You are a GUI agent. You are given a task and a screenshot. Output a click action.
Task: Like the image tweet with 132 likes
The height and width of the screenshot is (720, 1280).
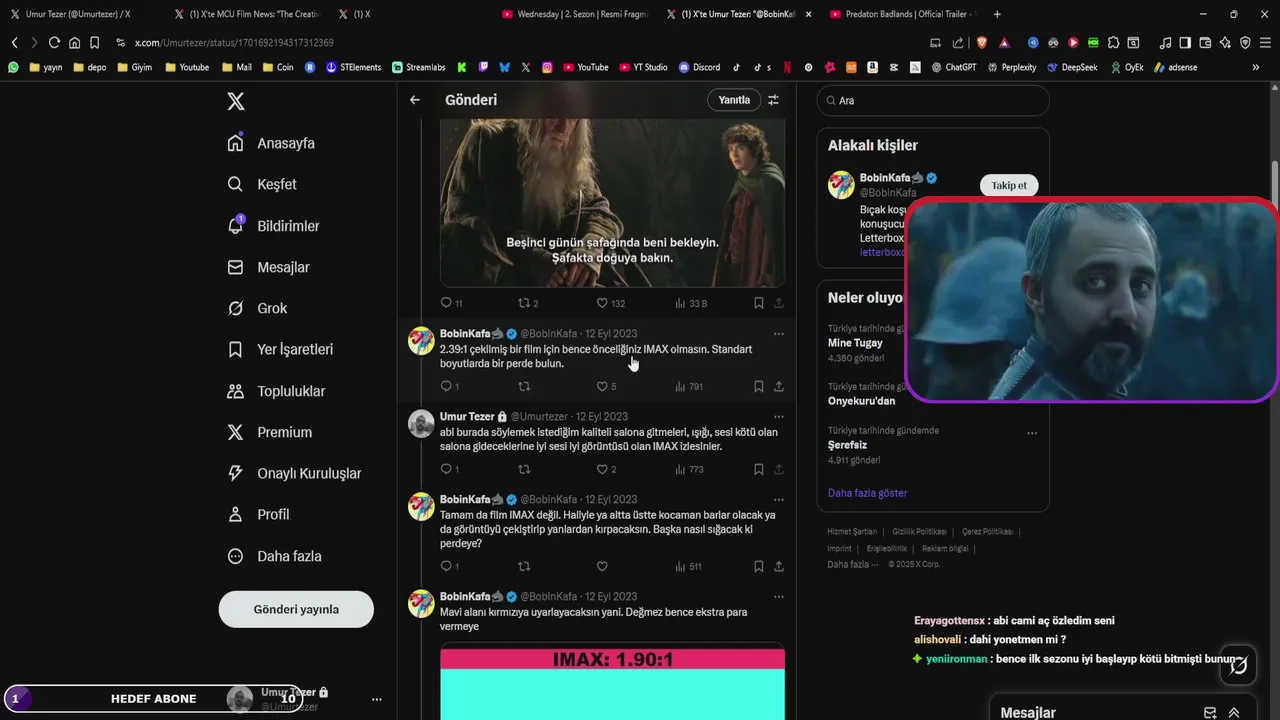(x=610, y=303)
